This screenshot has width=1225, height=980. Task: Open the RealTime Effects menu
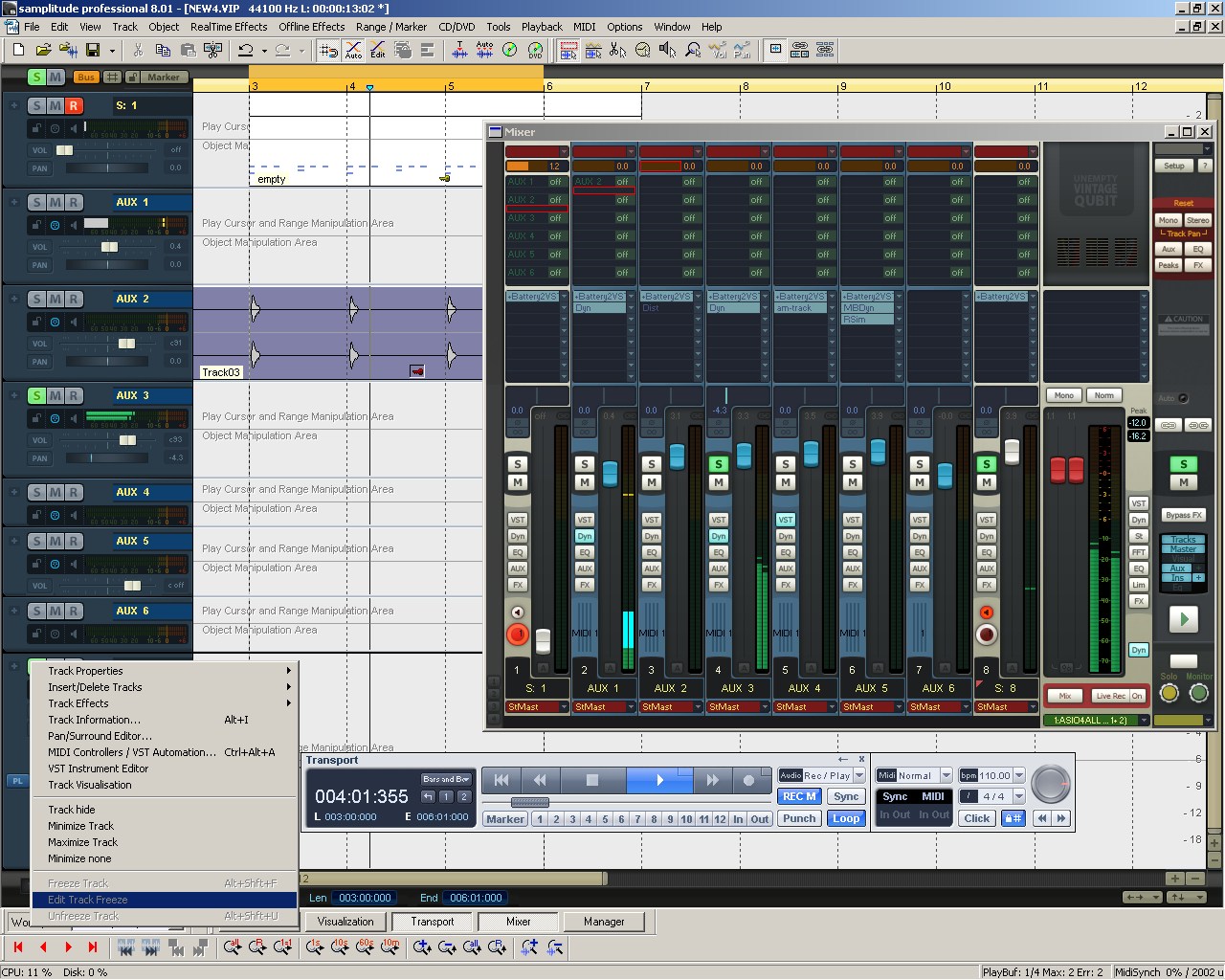click(228, 27)
